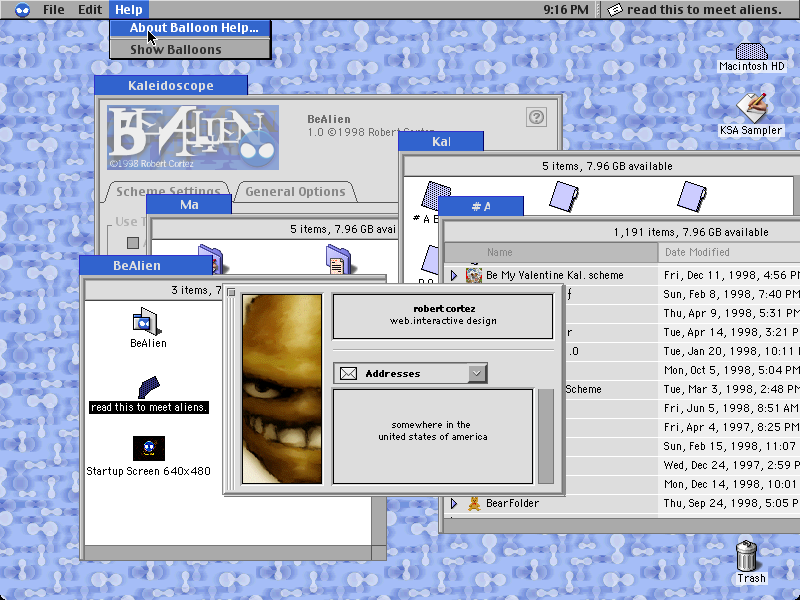Click the horizontal scrollbar of BeAlien window
Image resolution: width=800 pixels, height=600 pixels.
[x=228, y=553]
